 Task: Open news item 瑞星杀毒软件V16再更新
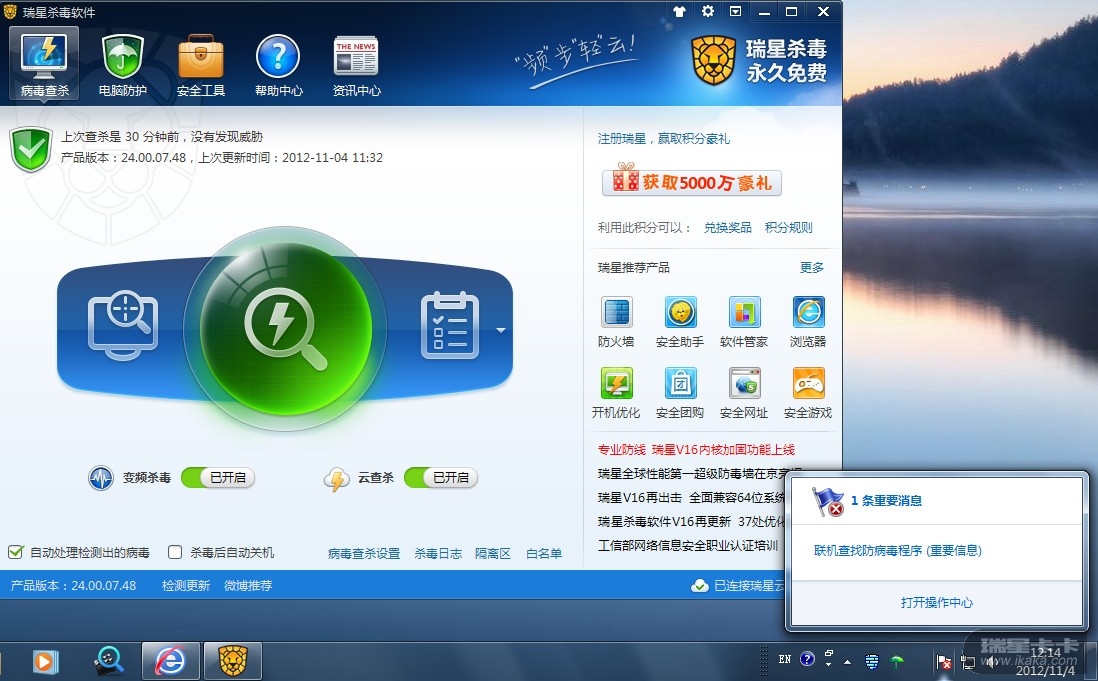[x=691, y=521]
